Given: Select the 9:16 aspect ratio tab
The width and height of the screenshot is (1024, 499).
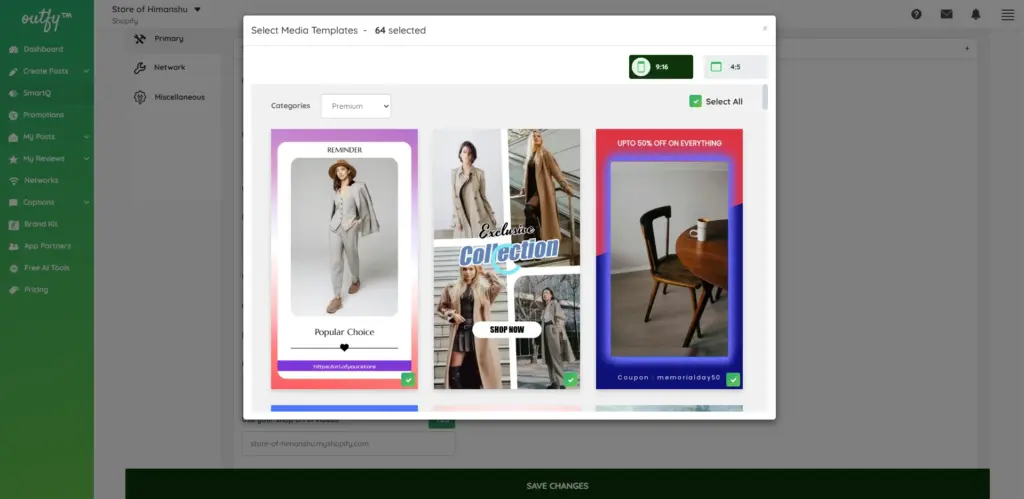Looking at the screenshot, I should pyautogui.click(x=660, y=67).
